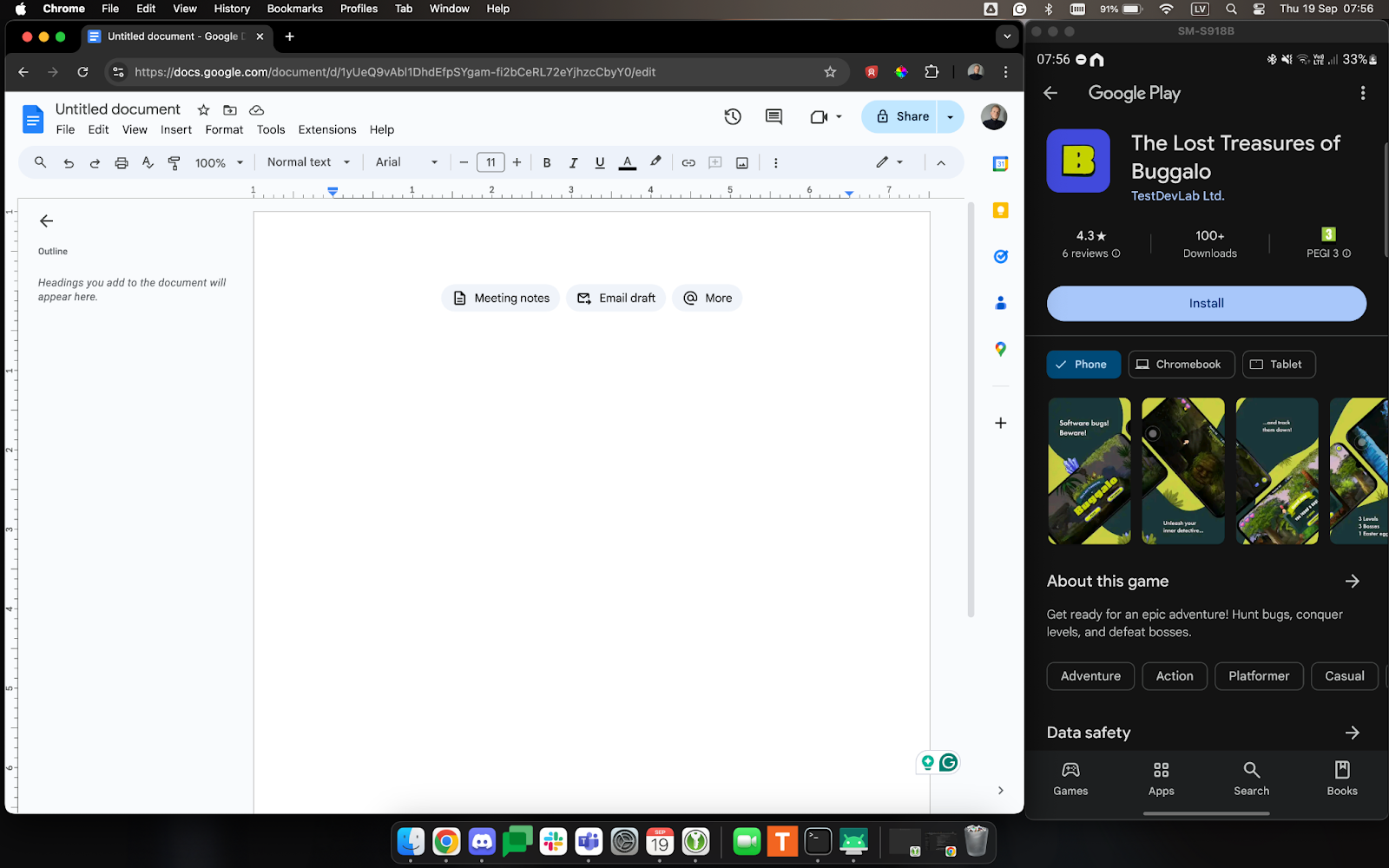Open Arial font dropdown

tap(406, 162)
